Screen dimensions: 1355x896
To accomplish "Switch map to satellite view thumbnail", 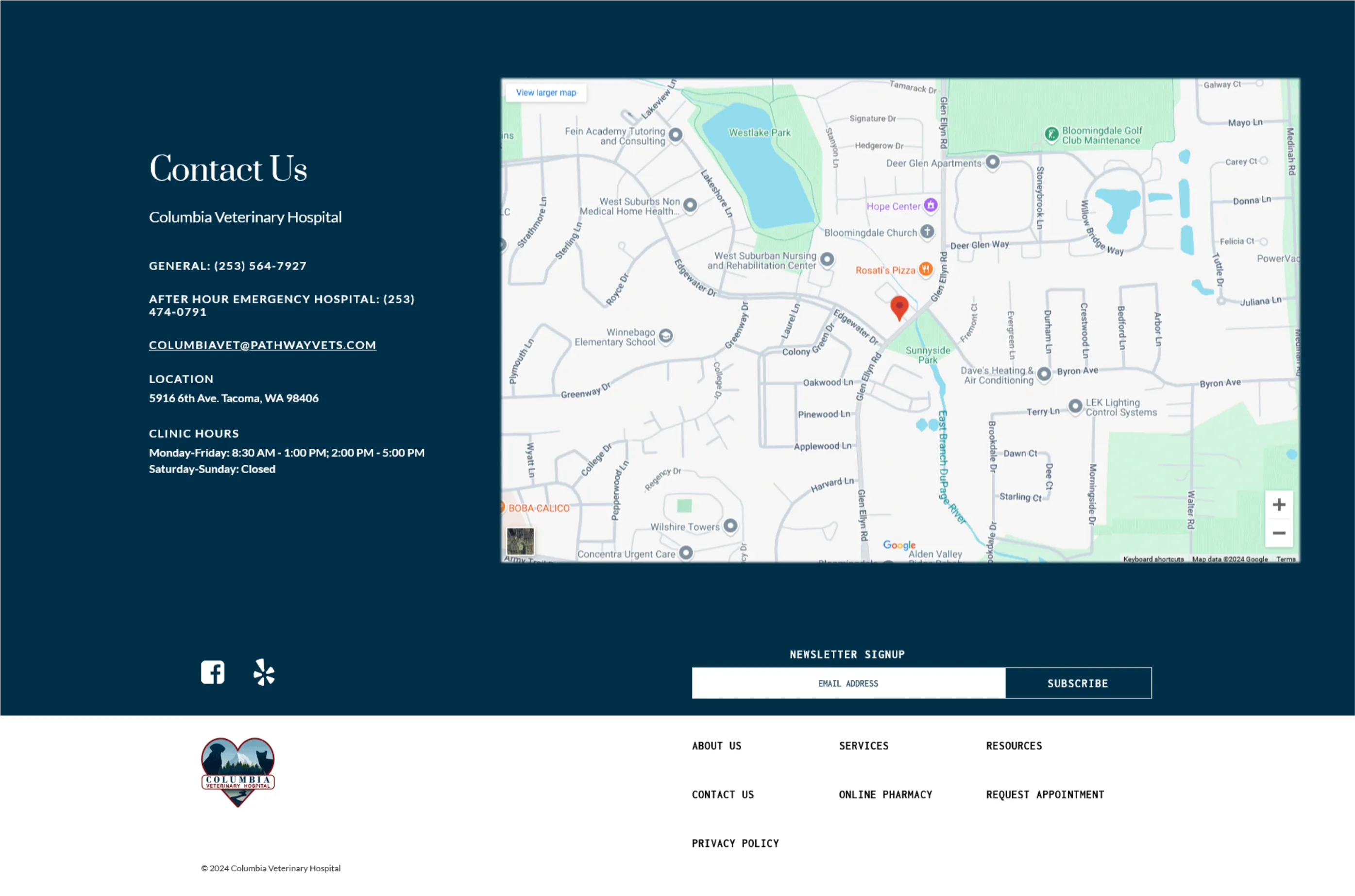I will point(520,541).
